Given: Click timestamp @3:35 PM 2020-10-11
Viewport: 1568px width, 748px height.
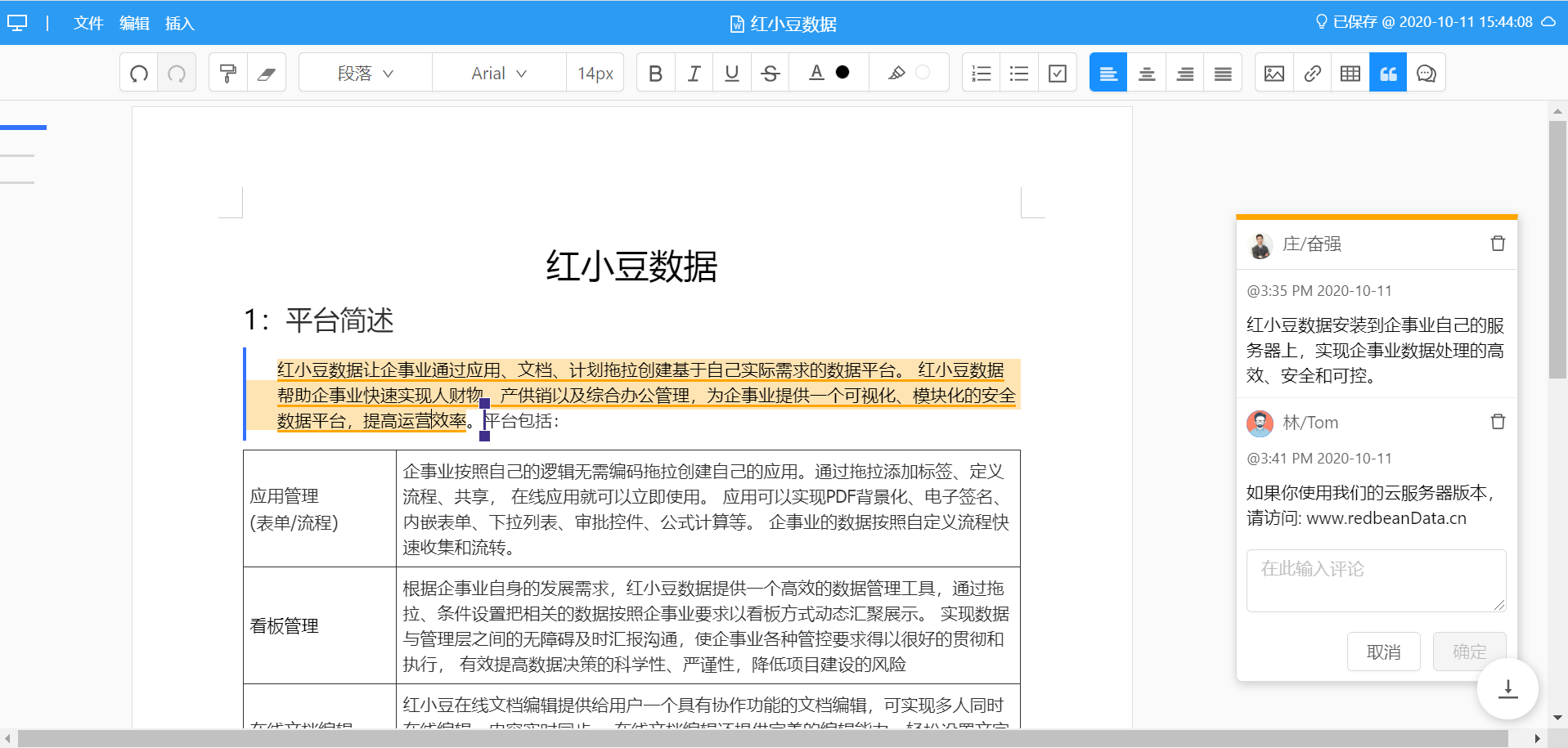Looking at the screenshot, I should (x=1319, y=291).
